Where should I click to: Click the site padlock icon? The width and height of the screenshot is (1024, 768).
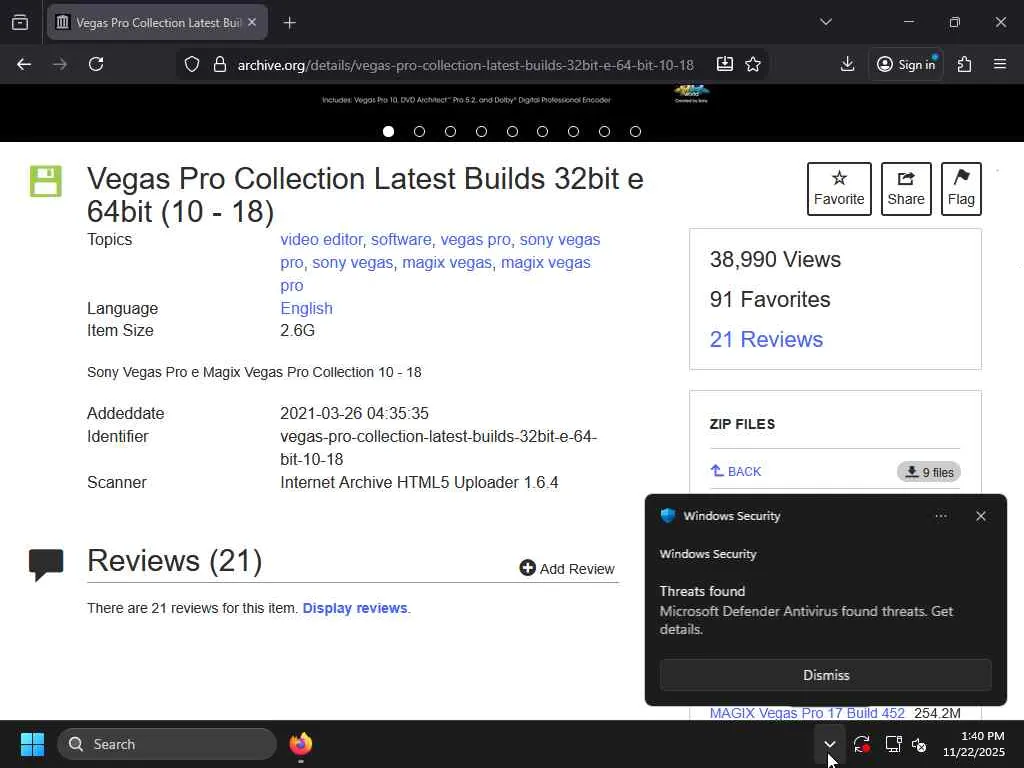[x=219, y=65]
